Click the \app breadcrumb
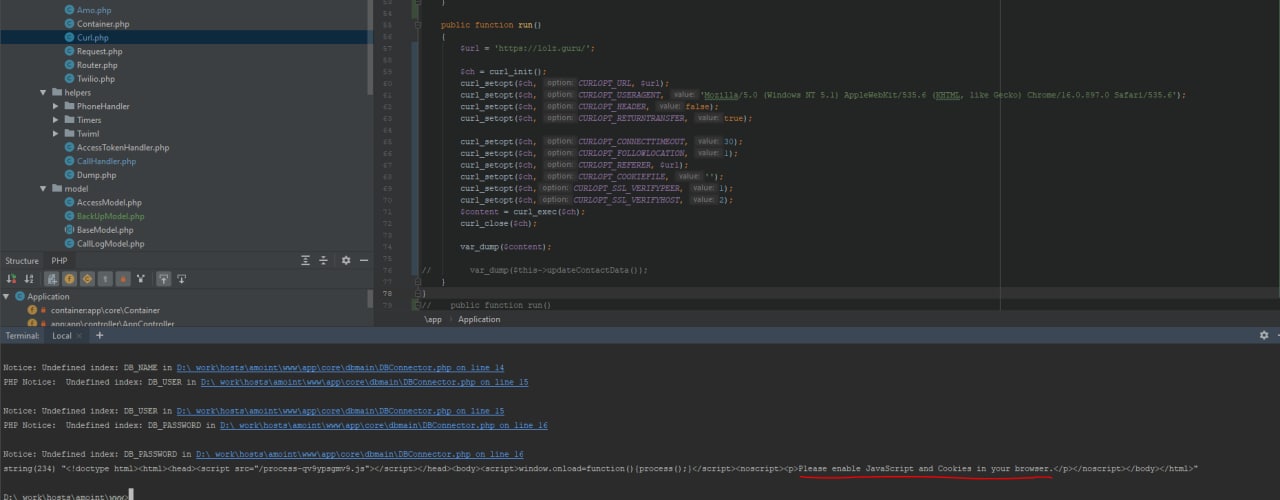Screen dimensions: 1280x500 point(433,319)
